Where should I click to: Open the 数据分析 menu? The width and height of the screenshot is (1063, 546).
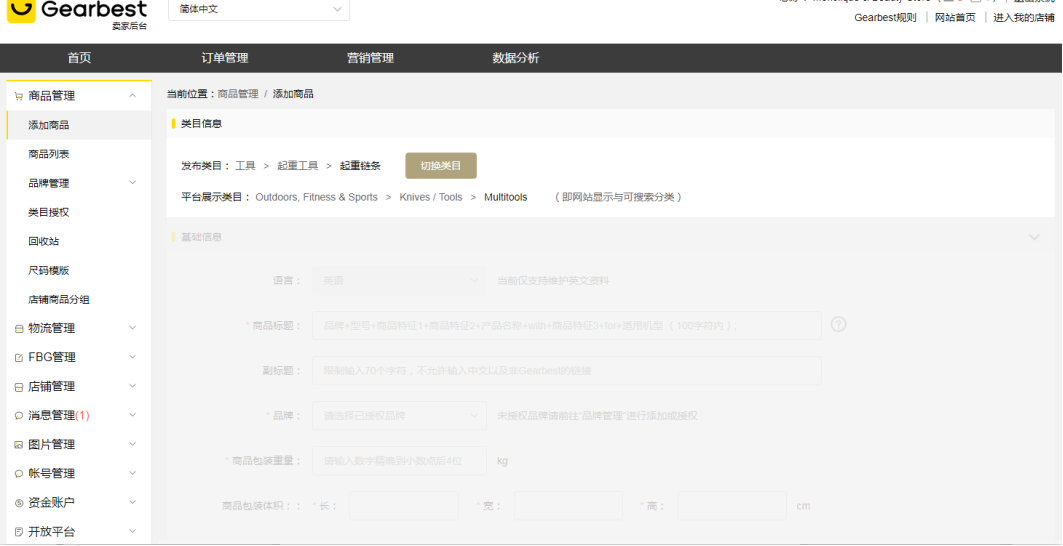516,58
